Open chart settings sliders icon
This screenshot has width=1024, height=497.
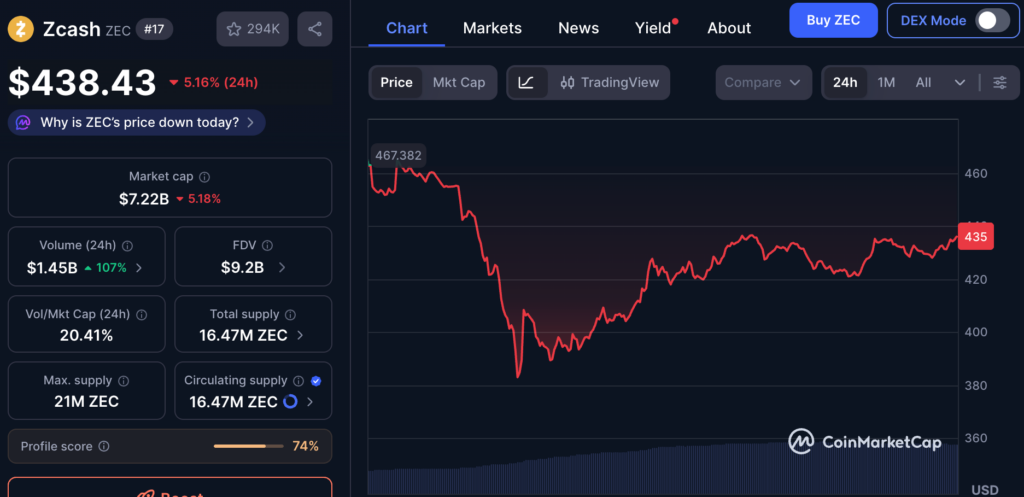[999, 82]
